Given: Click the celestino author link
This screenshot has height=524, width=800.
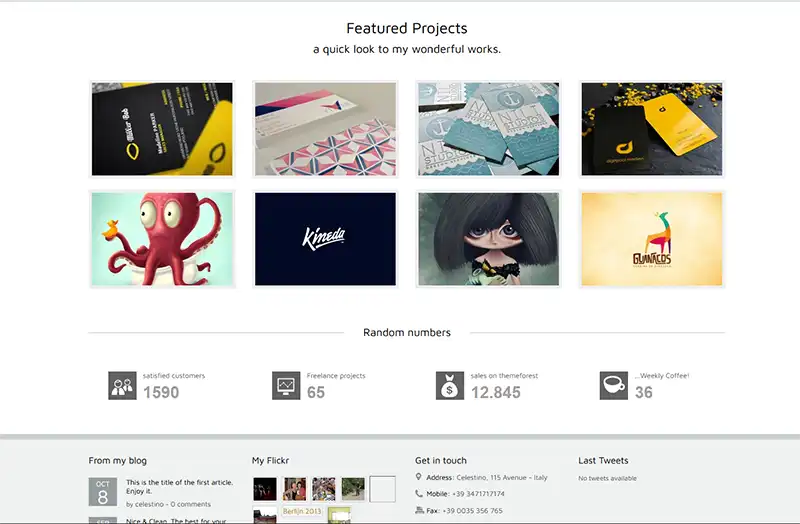Looking at the screenshot, I should (x=149, y=504).
